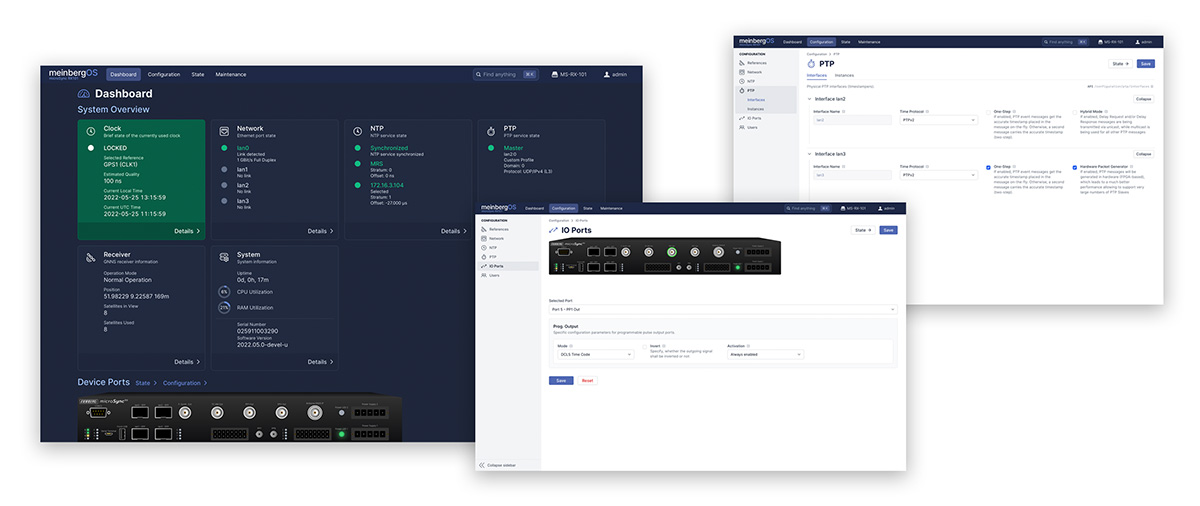
Task: Disable Hardware Packet Generator checkbox
Action: pyautogui.click(x=1074, y=167)
